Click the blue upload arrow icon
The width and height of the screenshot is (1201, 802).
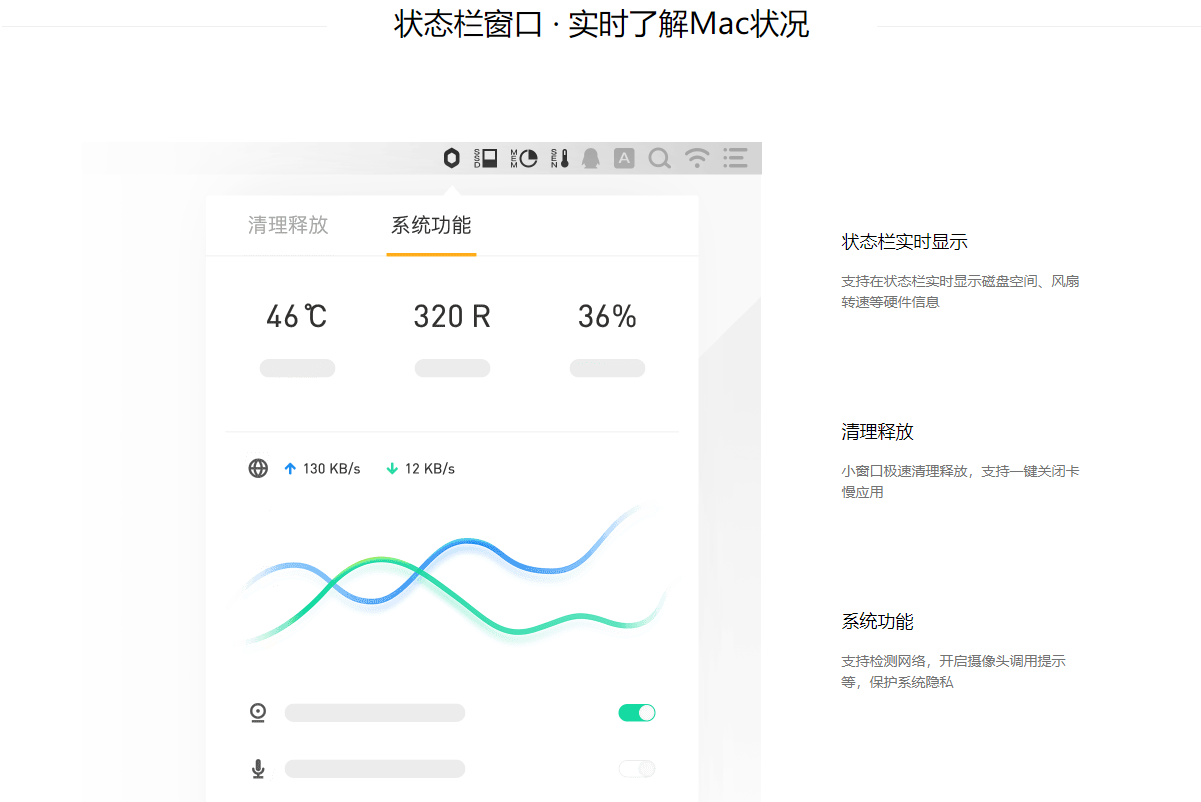[290, 468]
